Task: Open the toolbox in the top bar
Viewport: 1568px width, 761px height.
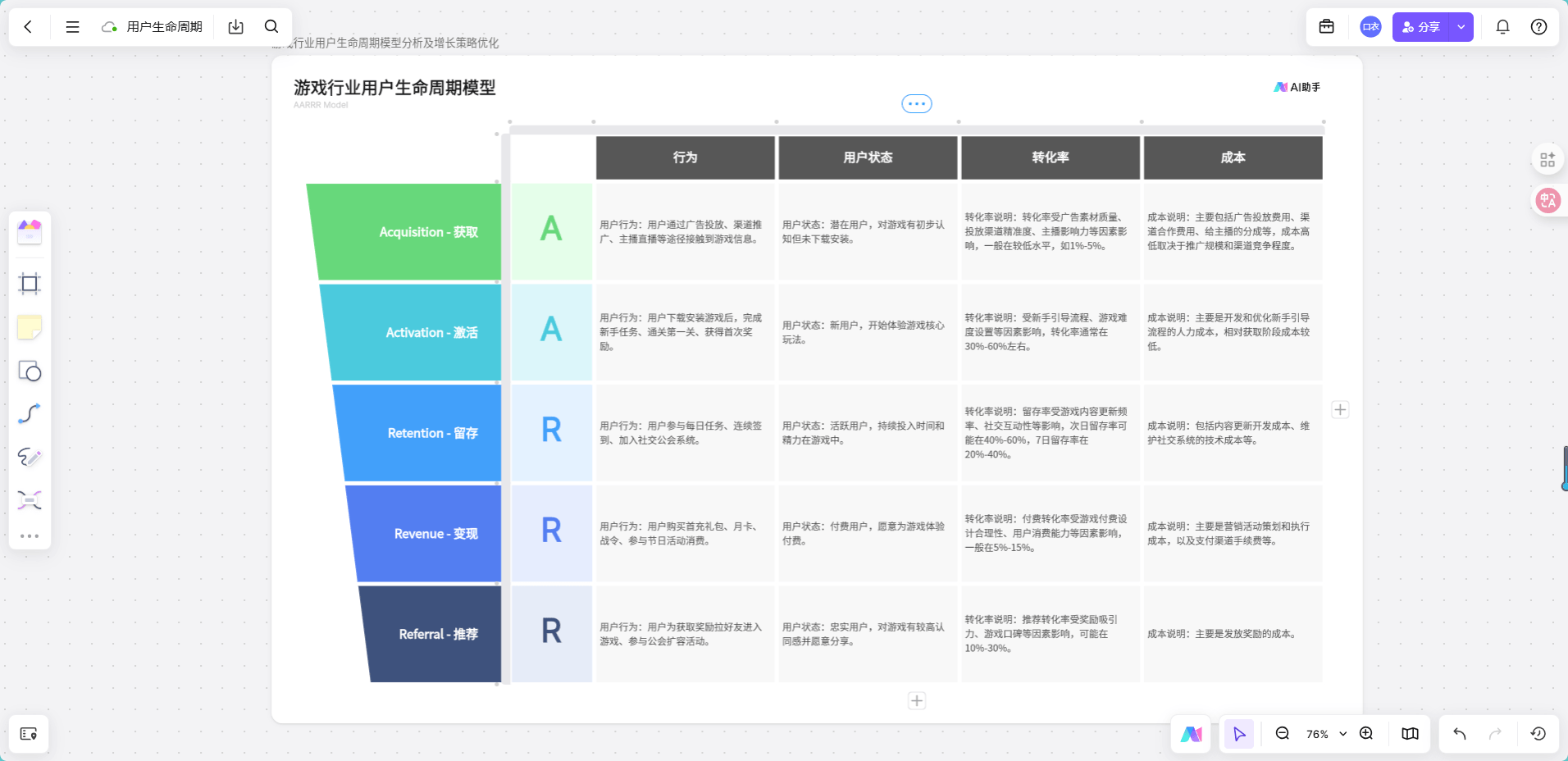Action: click(1328, 26)
